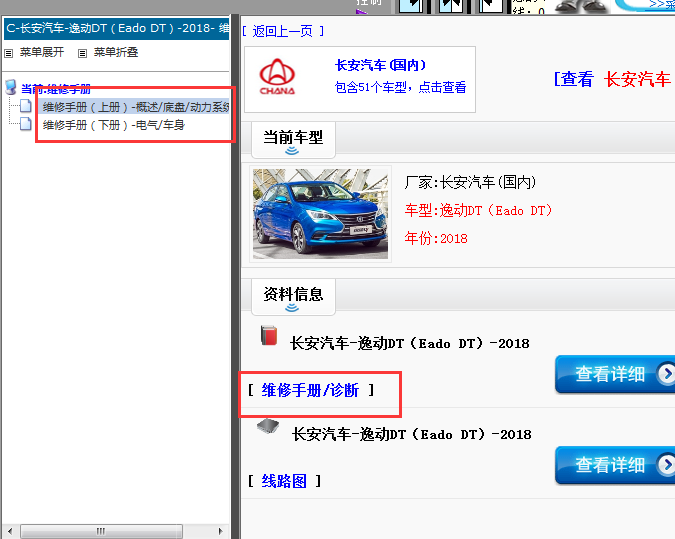This screenshot has height=539, width=675.
Task: Click left arrow of horizontal scrollbar
Action: [x=10, y=531]
